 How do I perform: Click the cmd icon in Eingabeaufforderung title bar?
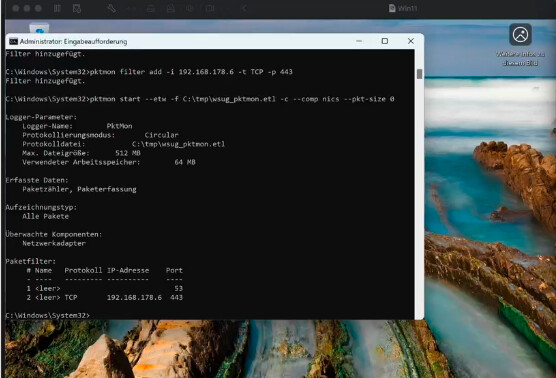pyautogui.click(x=13, y=41)
